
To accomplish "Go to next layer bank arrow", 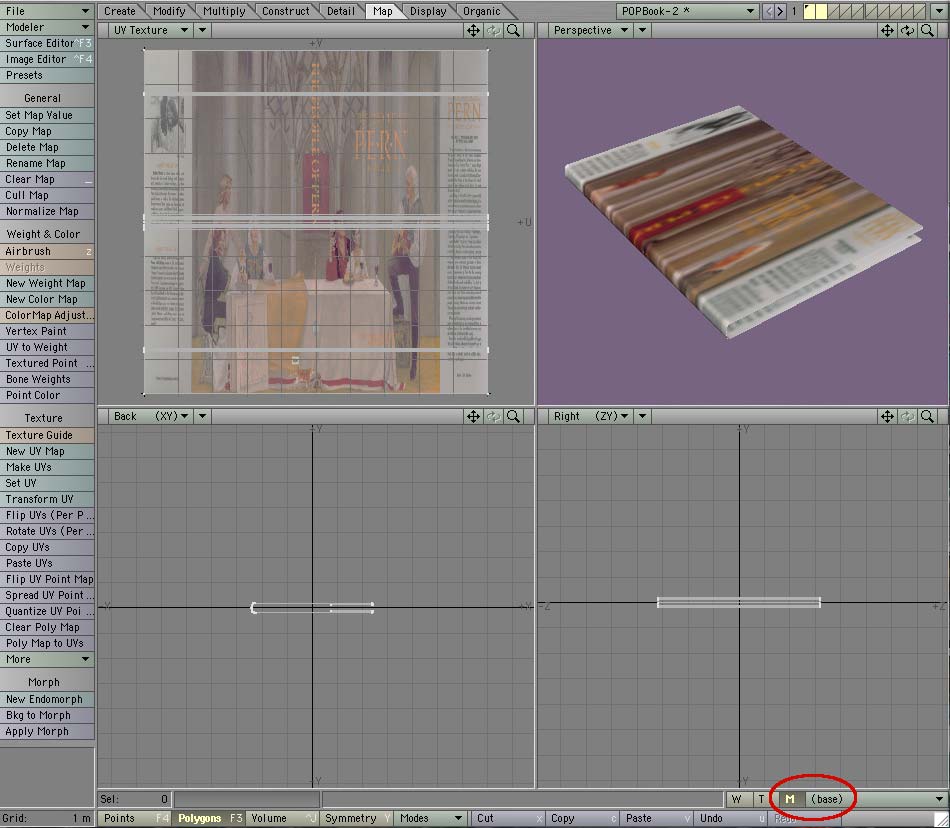I will tap(780, 11).
